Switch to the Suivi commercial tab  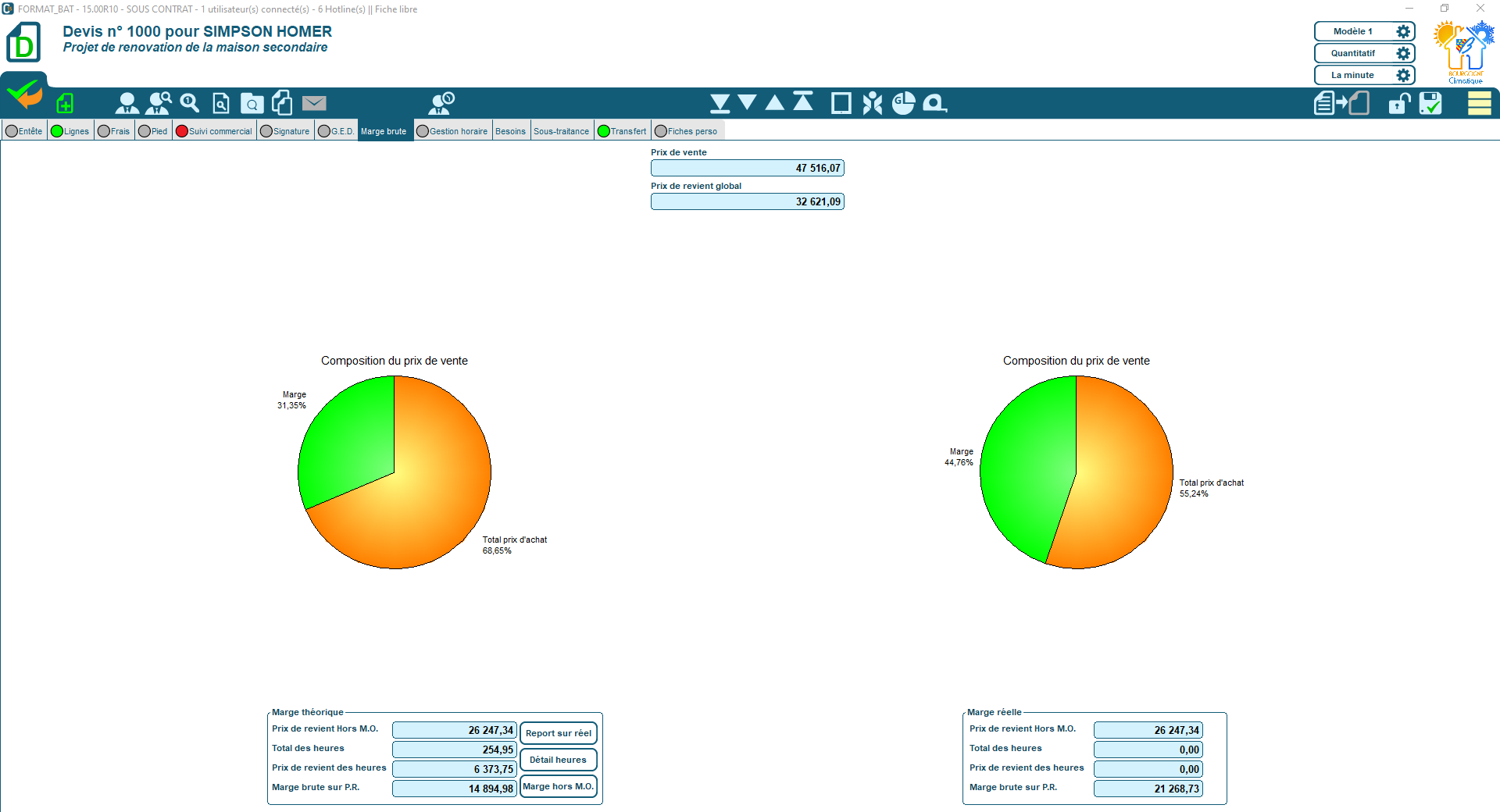tap(214, 131)
